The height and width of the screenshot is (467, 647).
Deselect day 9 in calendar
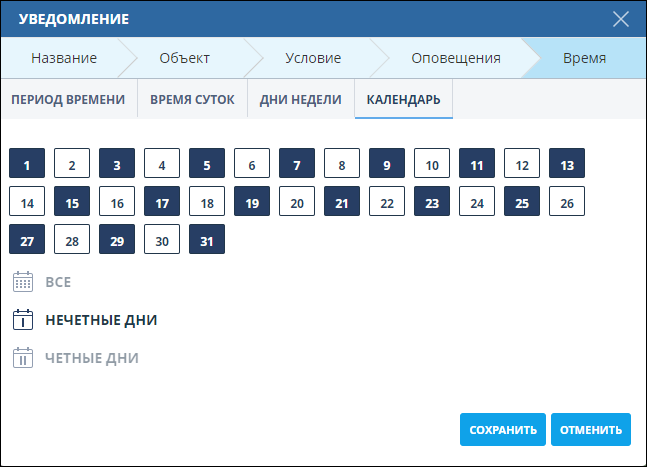pos(387,163)
